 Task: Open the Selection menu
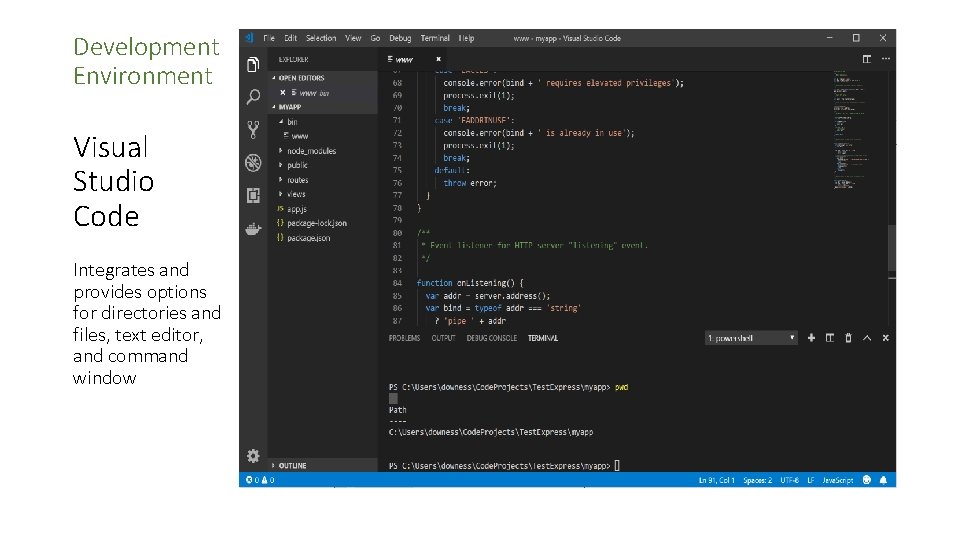click(x=321, y=38)
